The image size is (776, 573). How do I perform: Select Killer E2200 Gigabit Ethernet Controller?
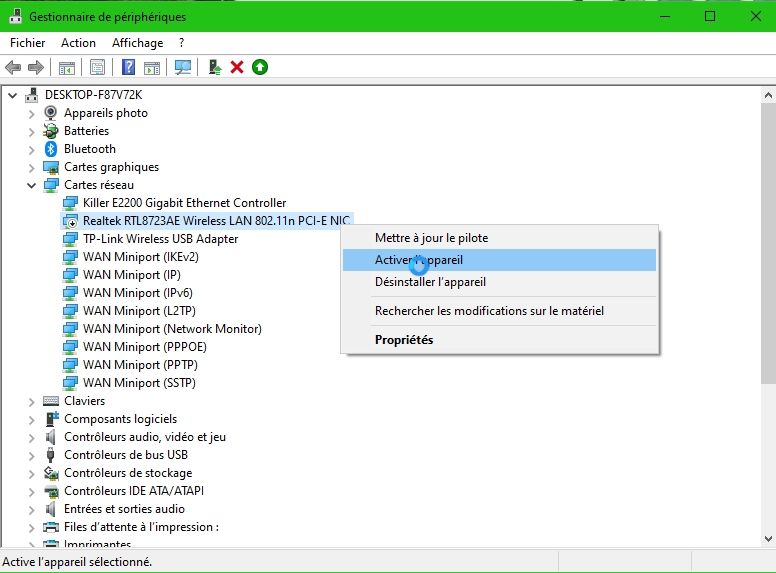(184, 203)
